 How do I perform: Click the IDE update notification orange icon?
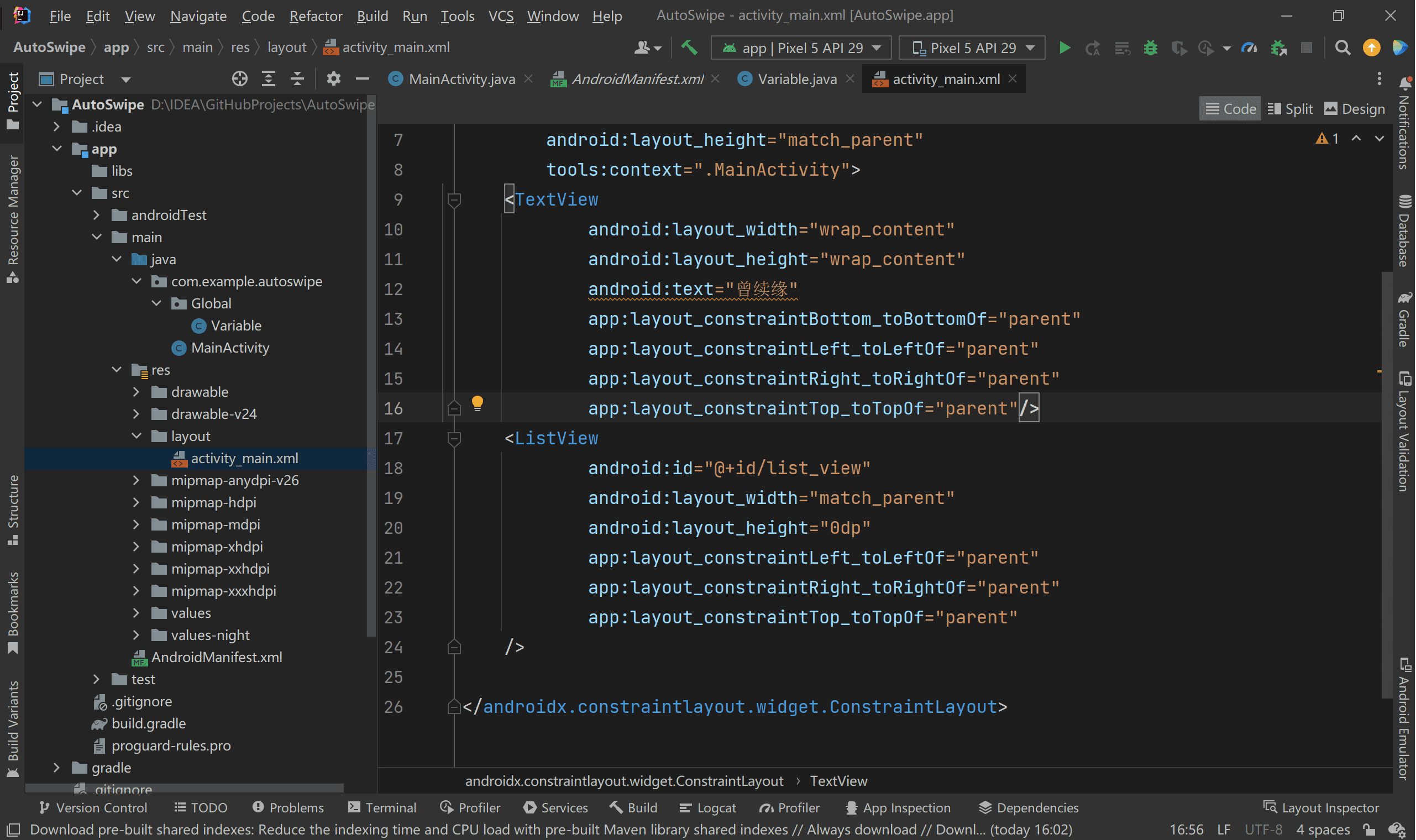[1371, 48]
